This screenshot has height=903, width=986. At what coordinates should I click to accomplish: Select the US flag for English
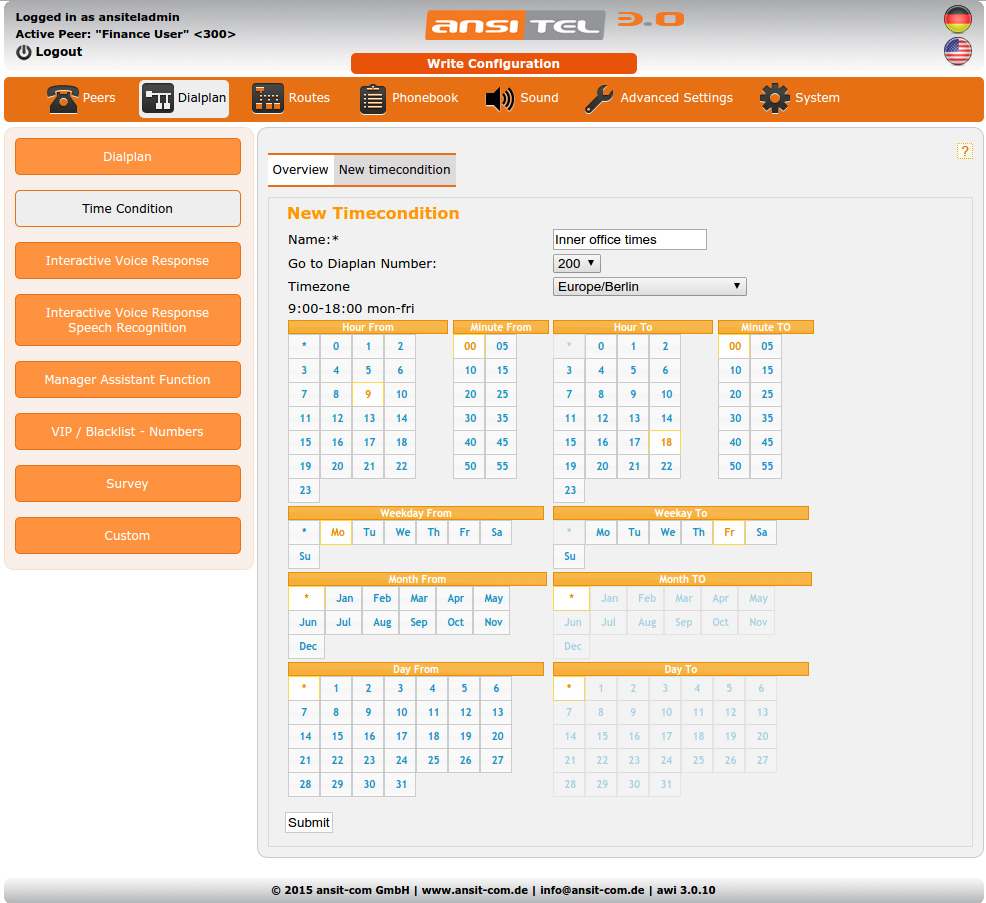[x=957, y=51]
